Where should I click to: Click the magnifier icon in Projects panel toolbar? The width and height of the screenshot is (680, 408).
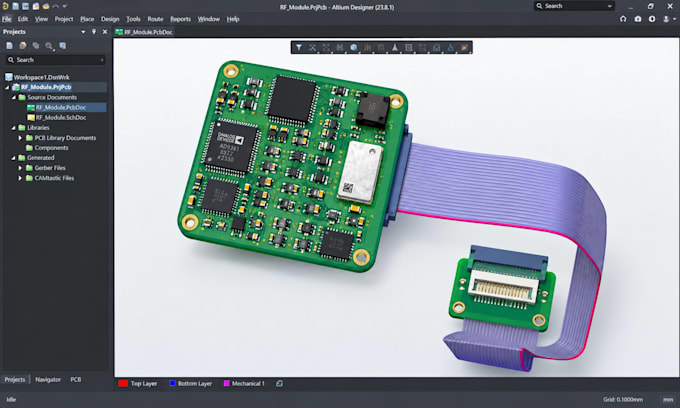coord(49,46)
